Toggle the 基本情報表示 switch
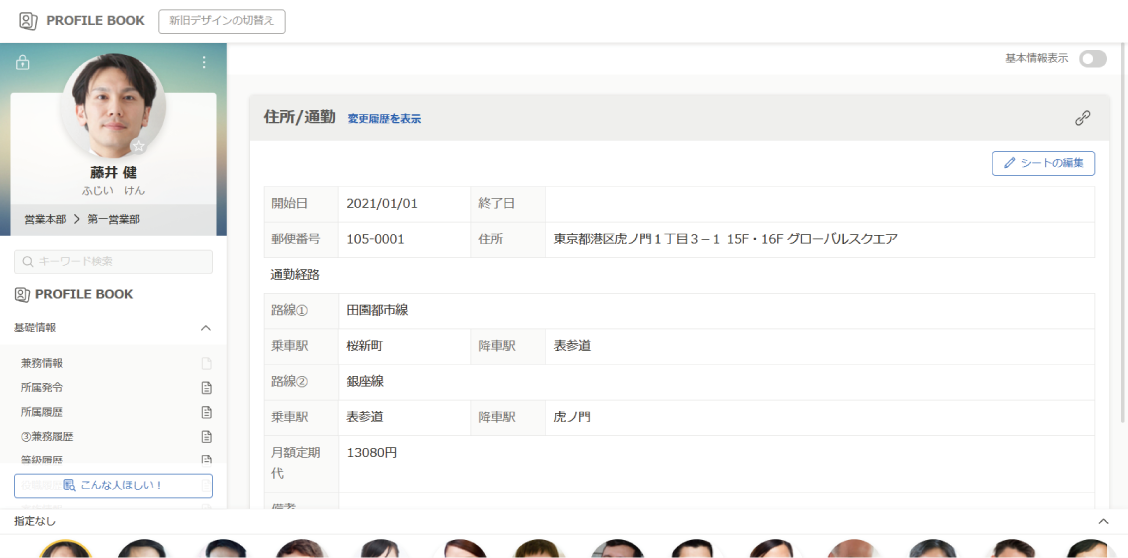The image size is (1128, 558). click(1092, 59)
